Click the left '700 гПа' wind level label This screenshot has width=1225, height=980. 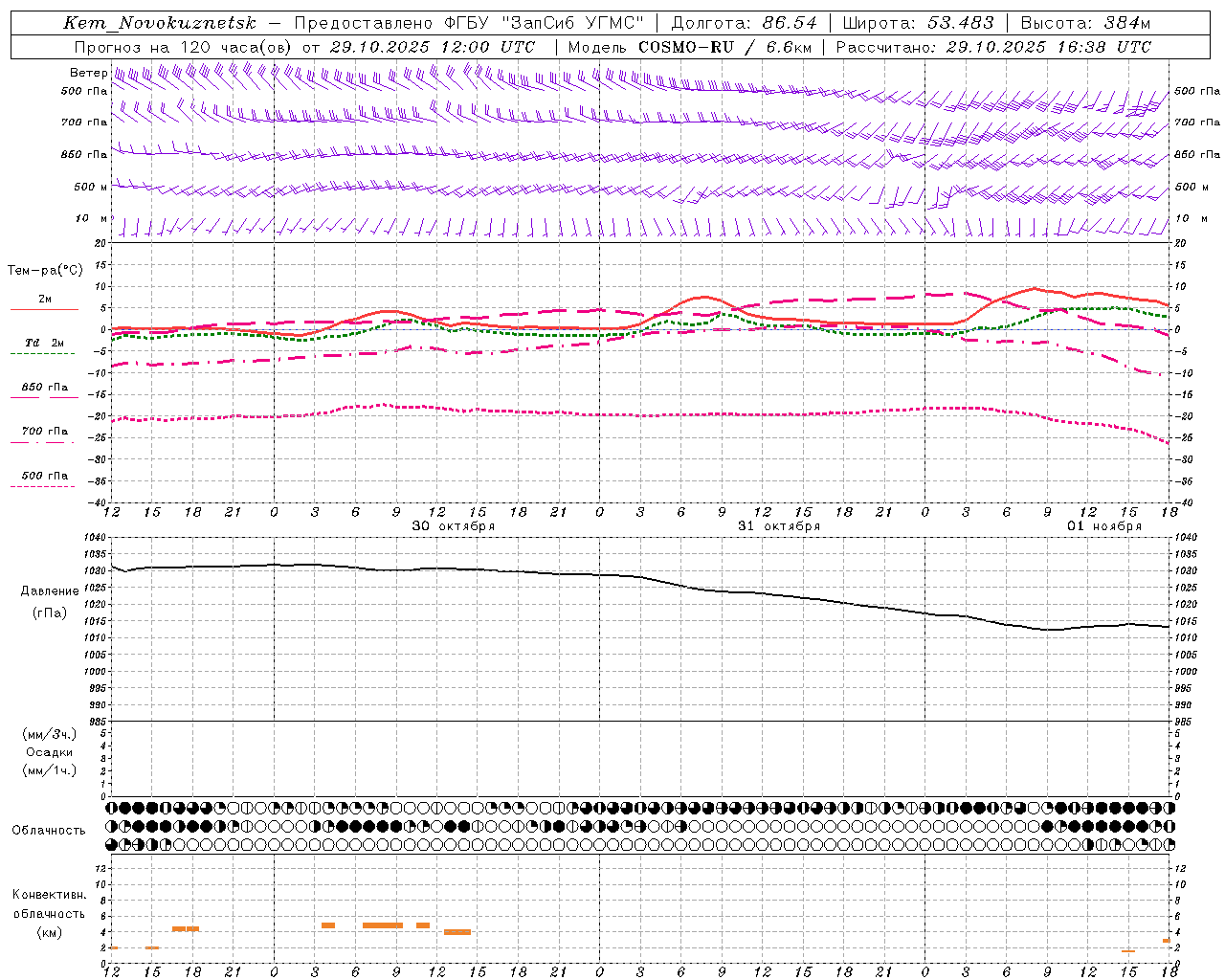coord(84,122)
